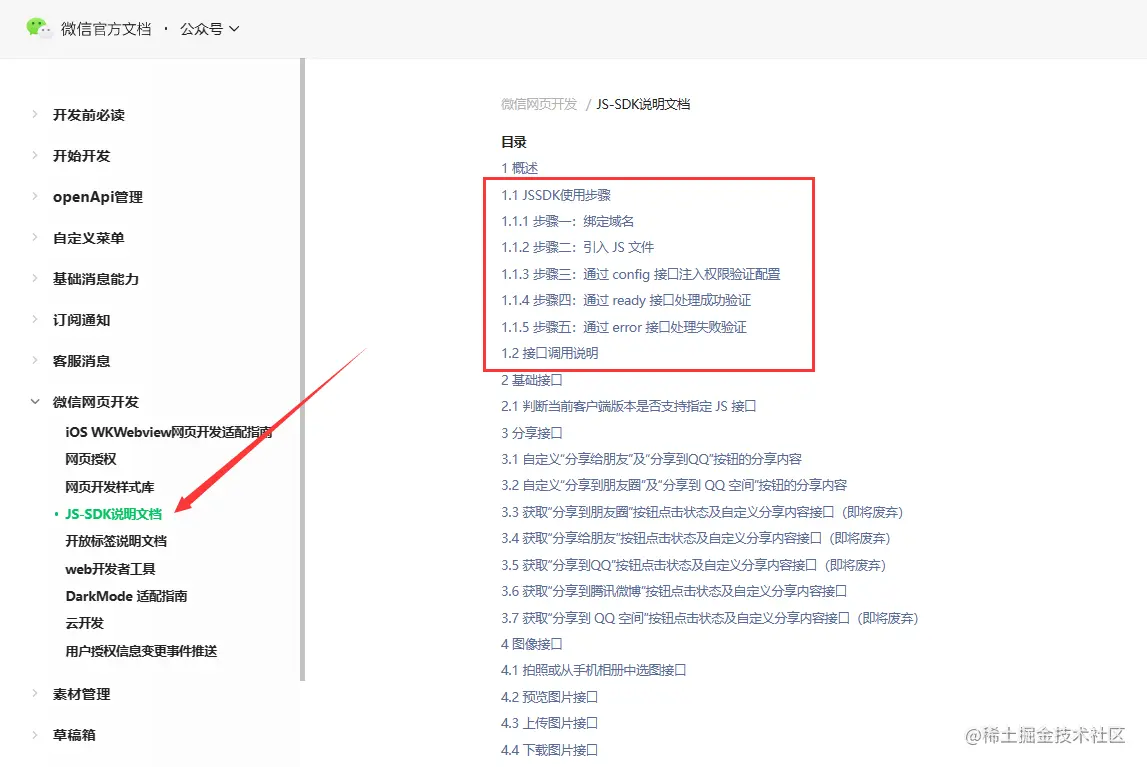Open the 网页授权 page
This screenshot has height=767, width=1147.
[91, 459]
